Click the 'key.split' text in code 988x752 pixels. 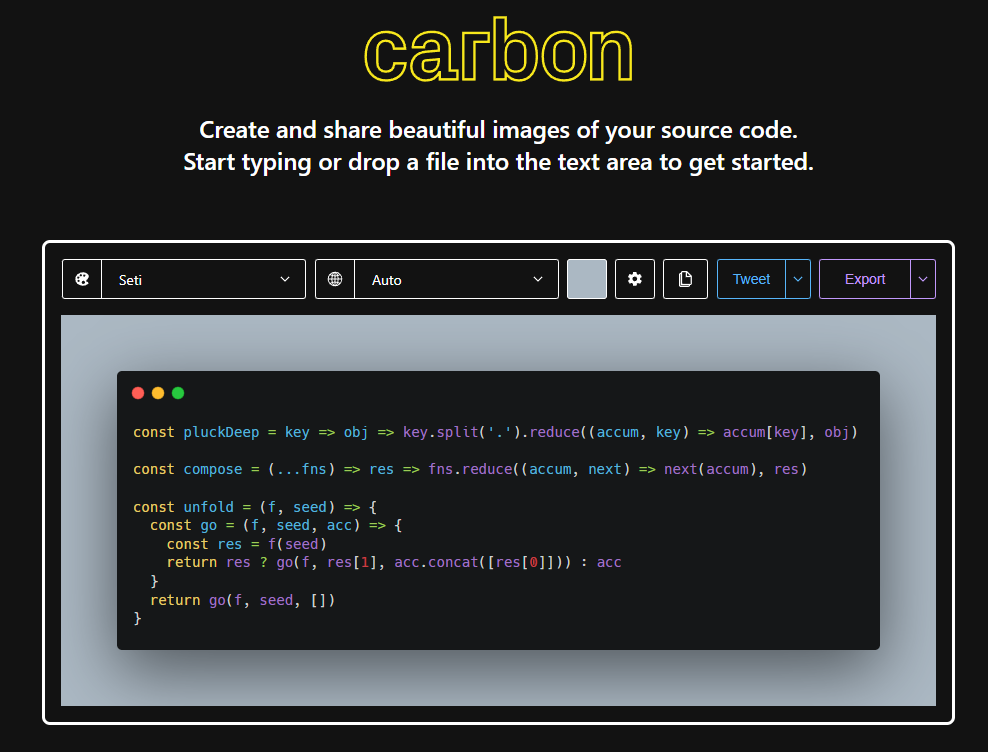click(x=440, y=432)
